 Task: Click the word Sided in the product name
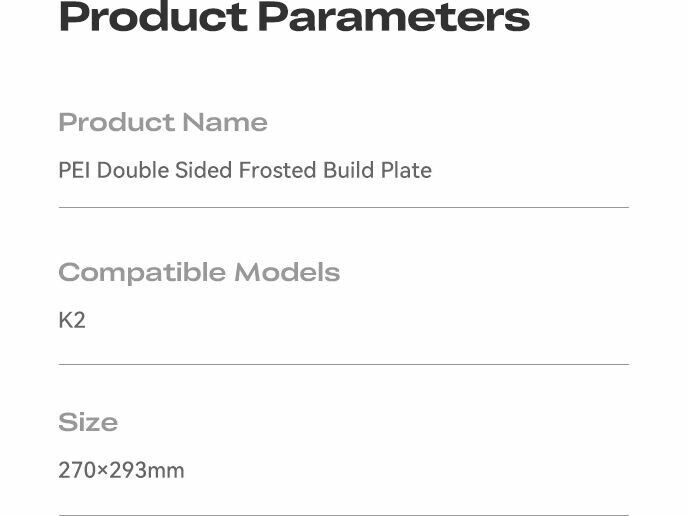[203, 170]
